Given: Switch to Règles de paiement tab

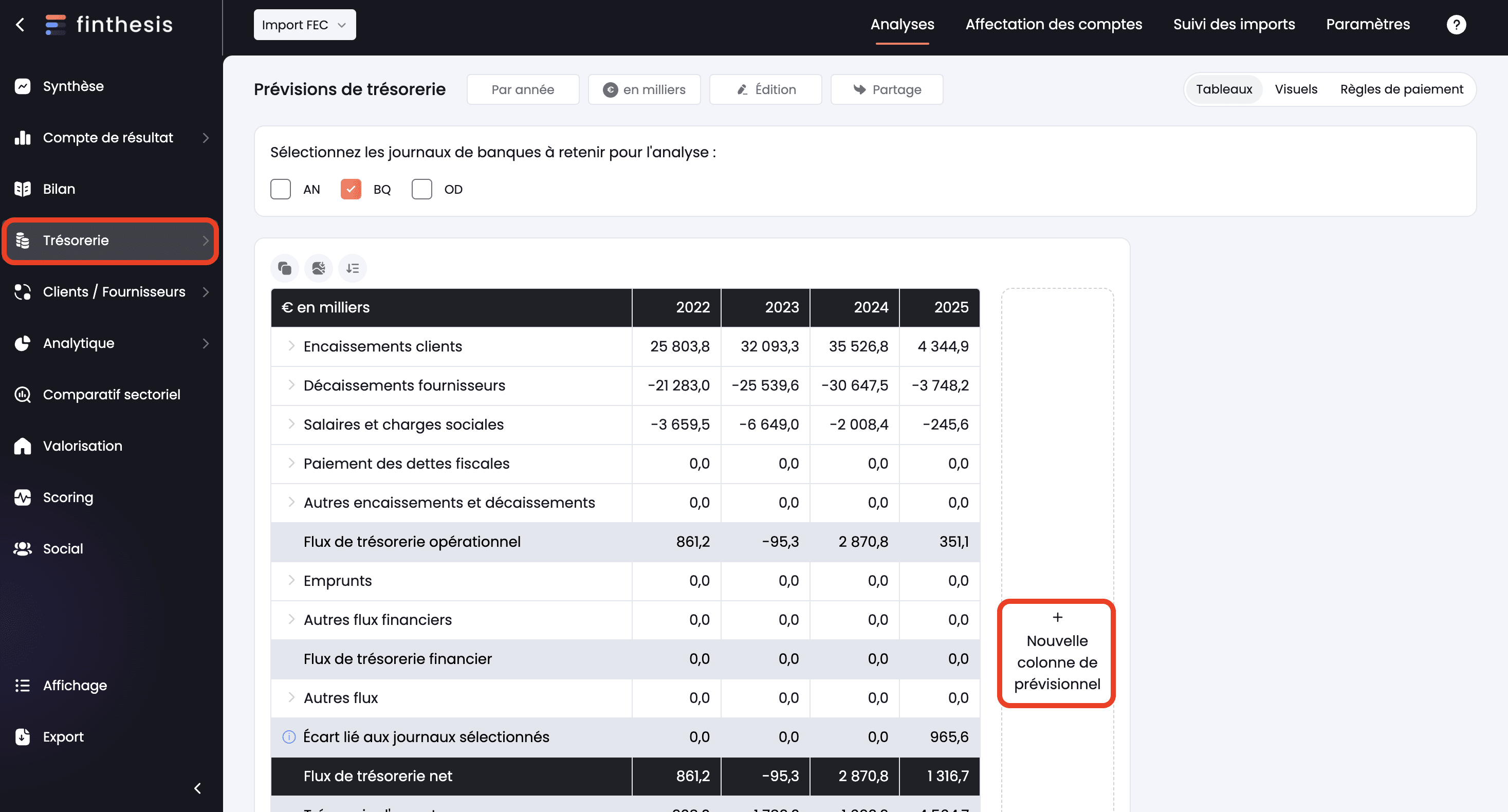Looking at the screenshot, I should pos(1402,89).
